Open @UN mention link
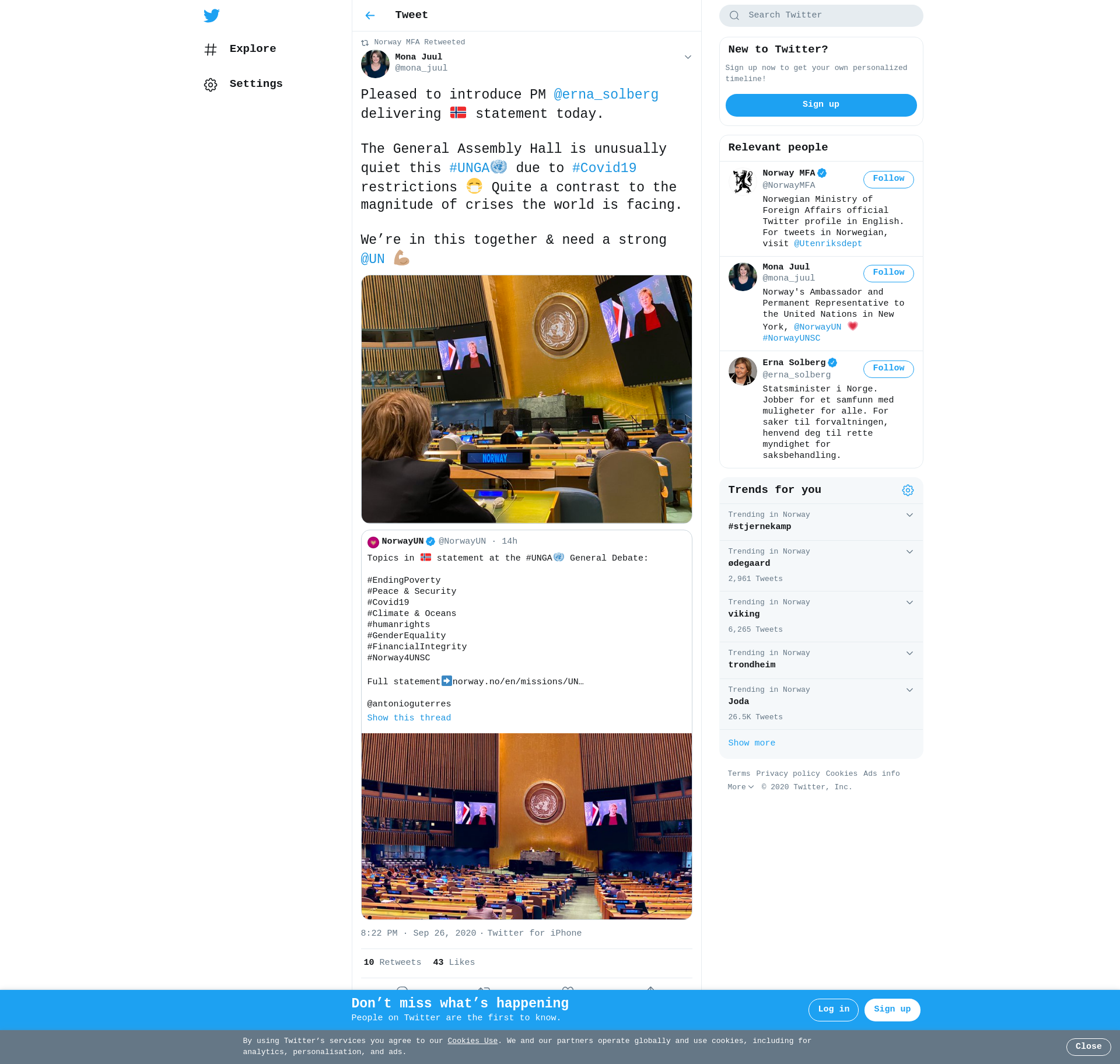Screen dimensions: 1120x1064 click(373, 259)
